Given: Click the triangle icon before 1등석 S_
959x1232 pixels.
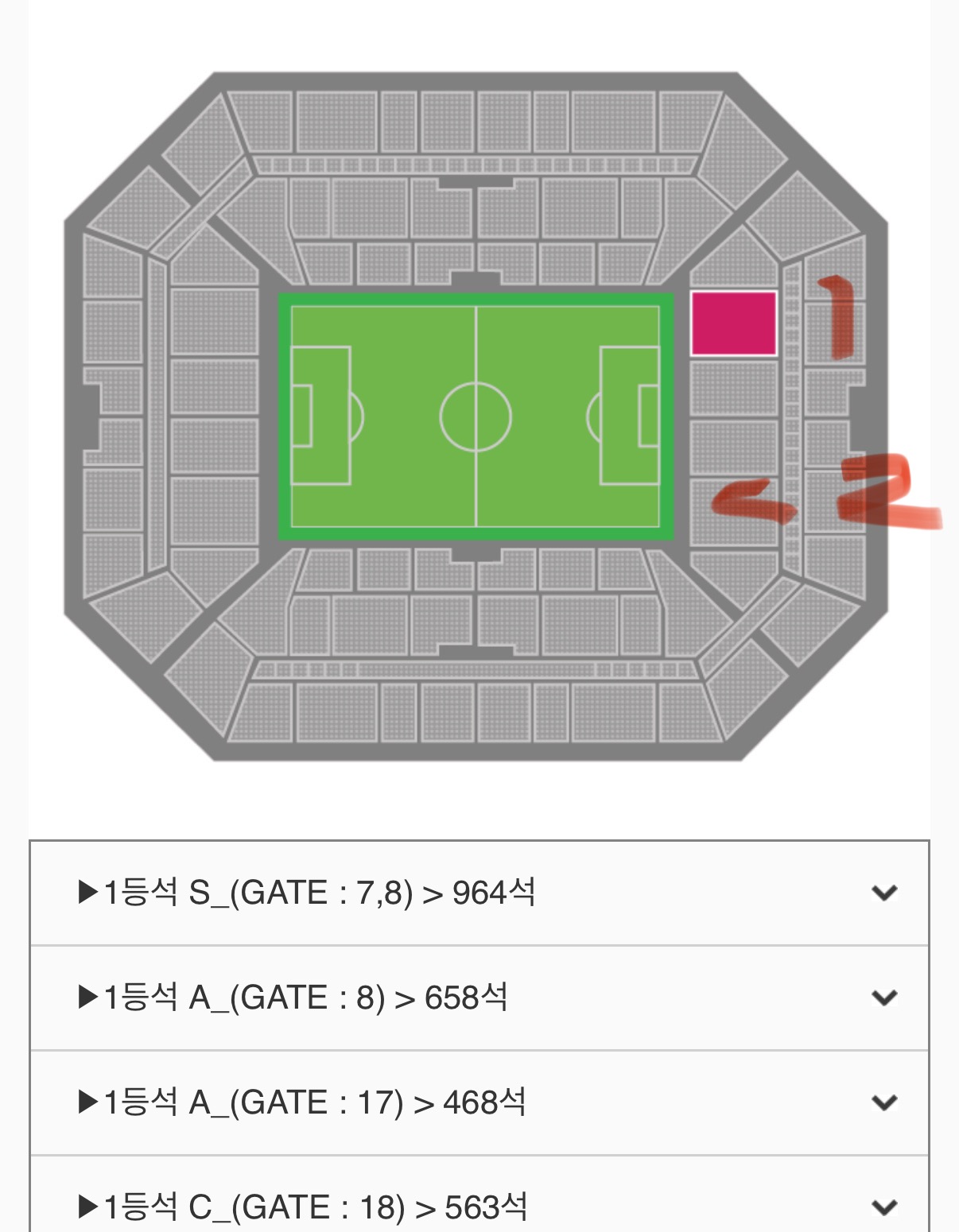Looking at the screenshot, I should 88,893.
